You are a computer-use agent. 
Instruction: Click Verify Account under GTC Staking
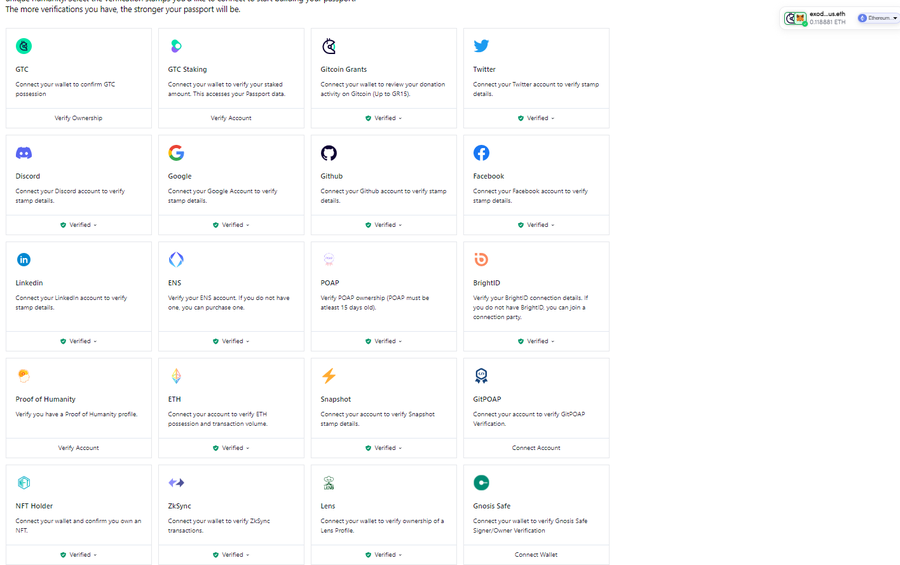click(231, 118)
